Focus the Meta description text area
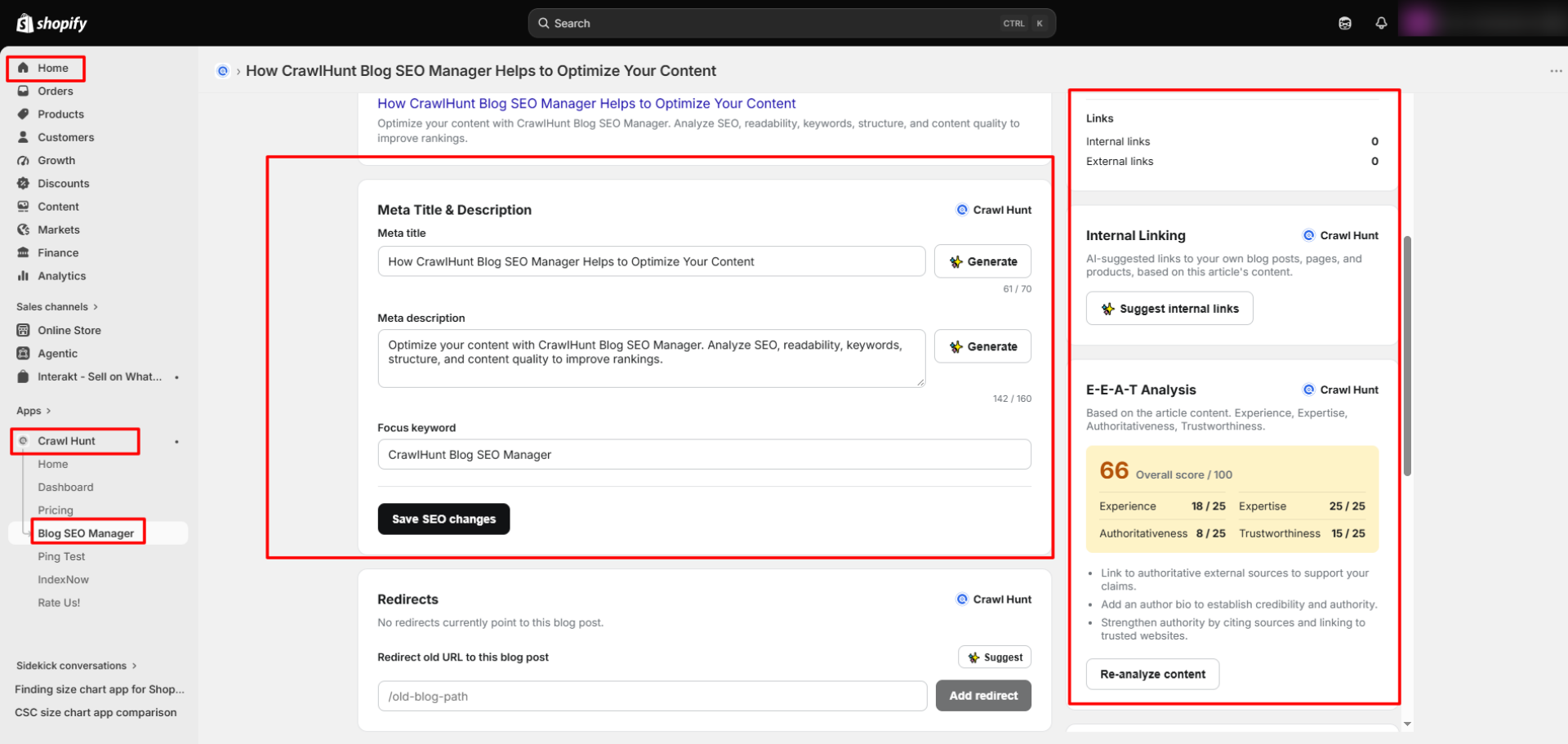The image size is (1568, 744). 652,359
